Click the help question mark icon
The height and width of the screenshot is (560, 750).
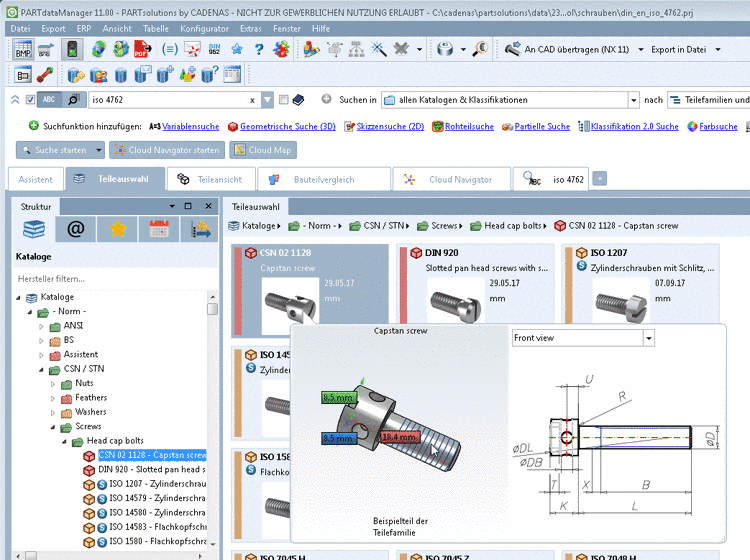pos(259,49)
